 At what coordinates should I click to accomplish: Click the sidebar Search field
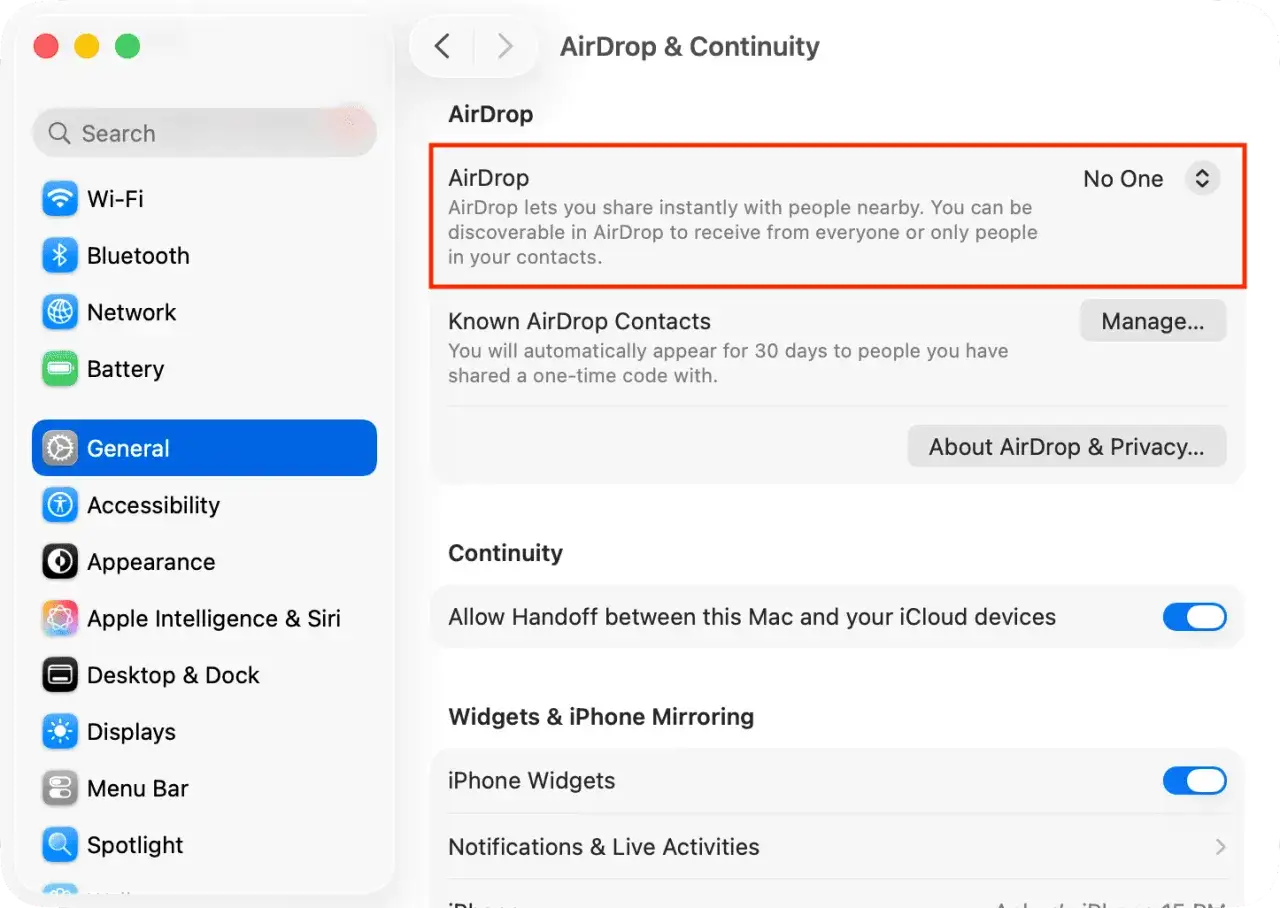[204, 133]
